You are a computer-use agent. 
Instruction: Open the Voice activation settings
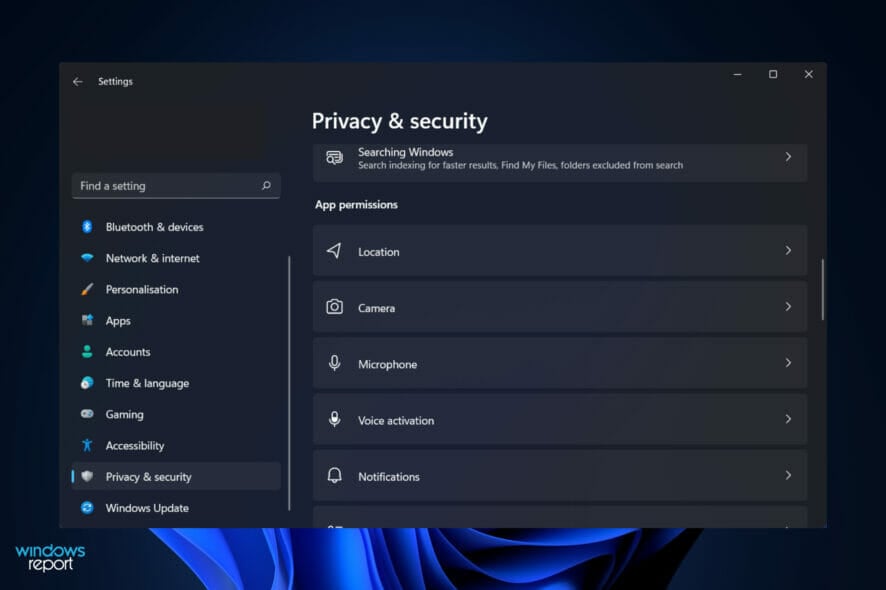tap(560, 420)
